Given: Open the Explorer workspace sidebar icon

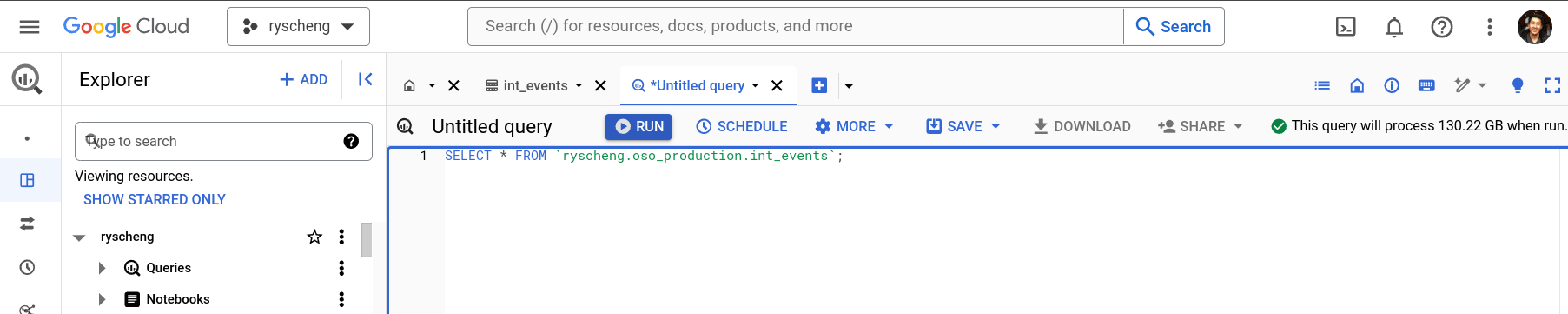Looking at the screenshot, I should pyautogui.click(x=27, y=180).
